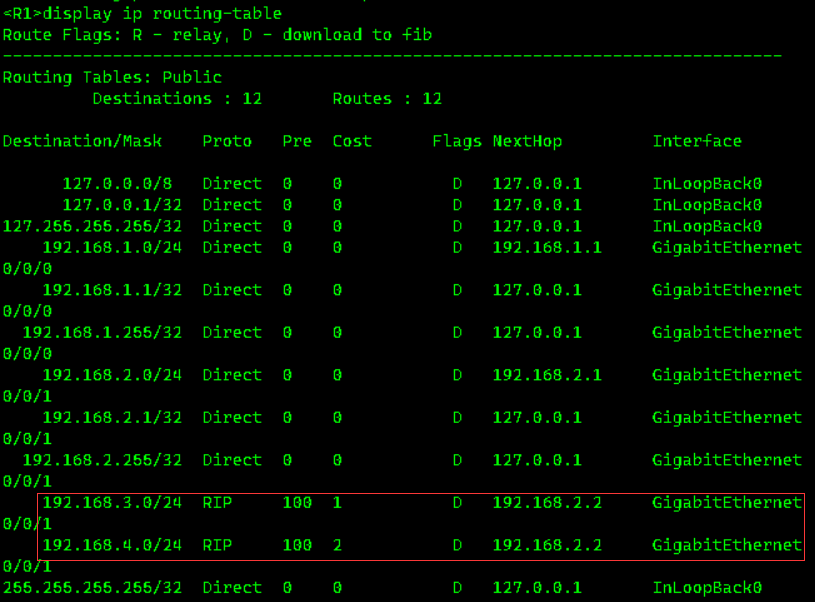Click destination 192.168.4.0/24
The width and height of the screenshot is (815, 602).
pos(112,545)
